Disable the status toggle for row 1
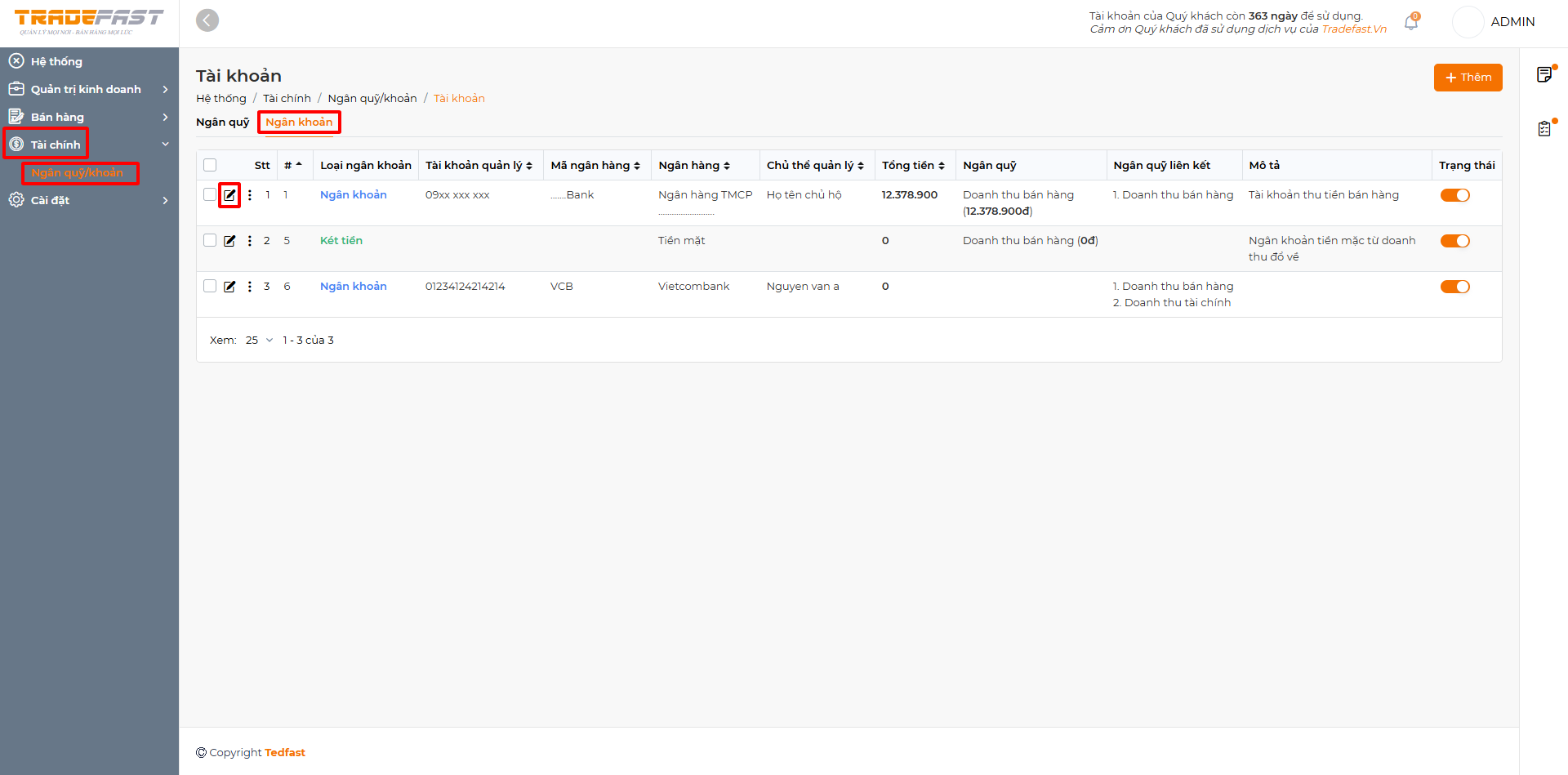Screen dimensions: 1568x775 coord(1454,195)
